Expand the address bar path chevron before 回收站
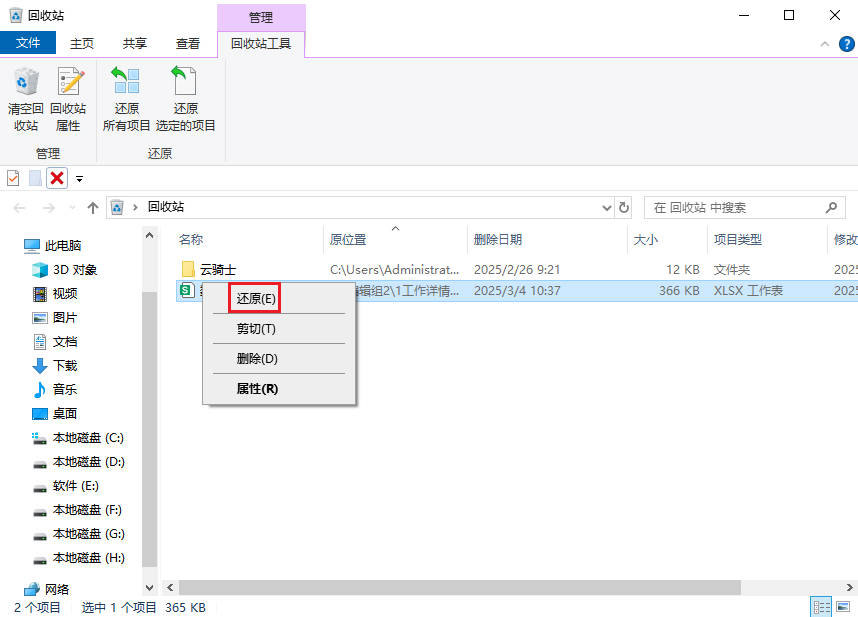858x617 pixels. click(x=135, y=207)
